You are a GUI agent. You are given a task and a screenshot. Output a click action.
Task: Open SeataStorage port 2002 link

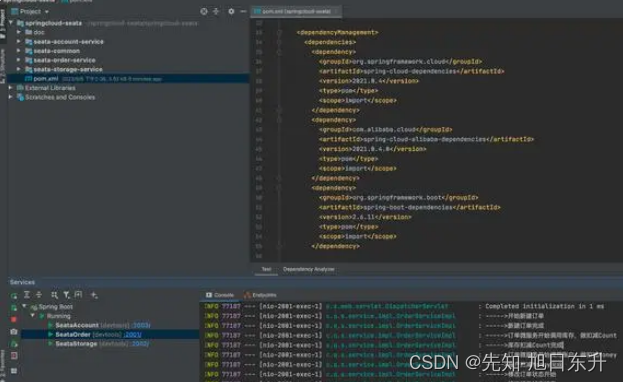140,344
